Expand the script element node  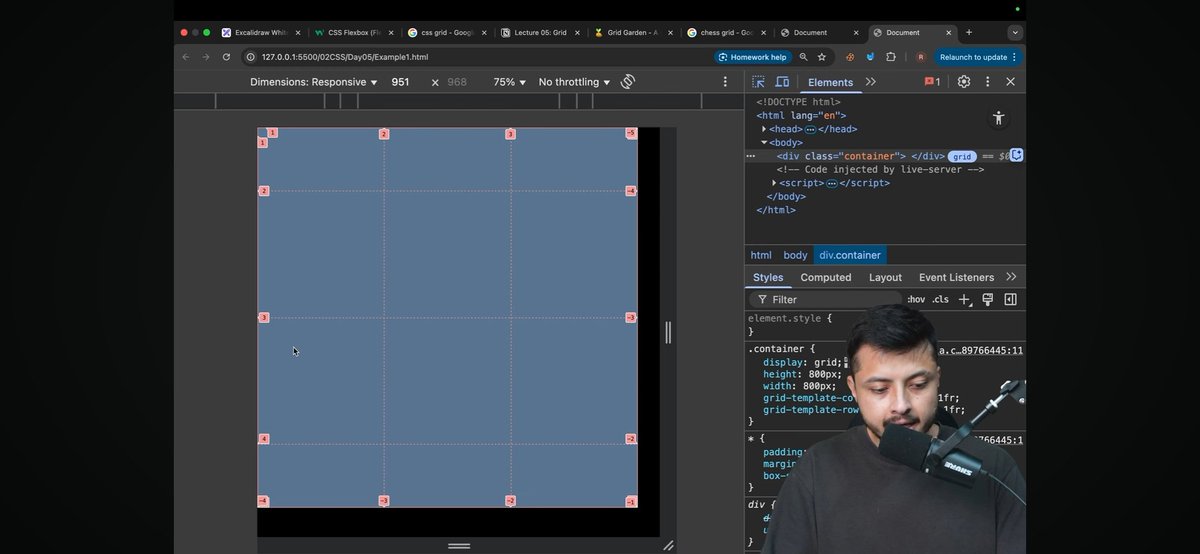774,183
